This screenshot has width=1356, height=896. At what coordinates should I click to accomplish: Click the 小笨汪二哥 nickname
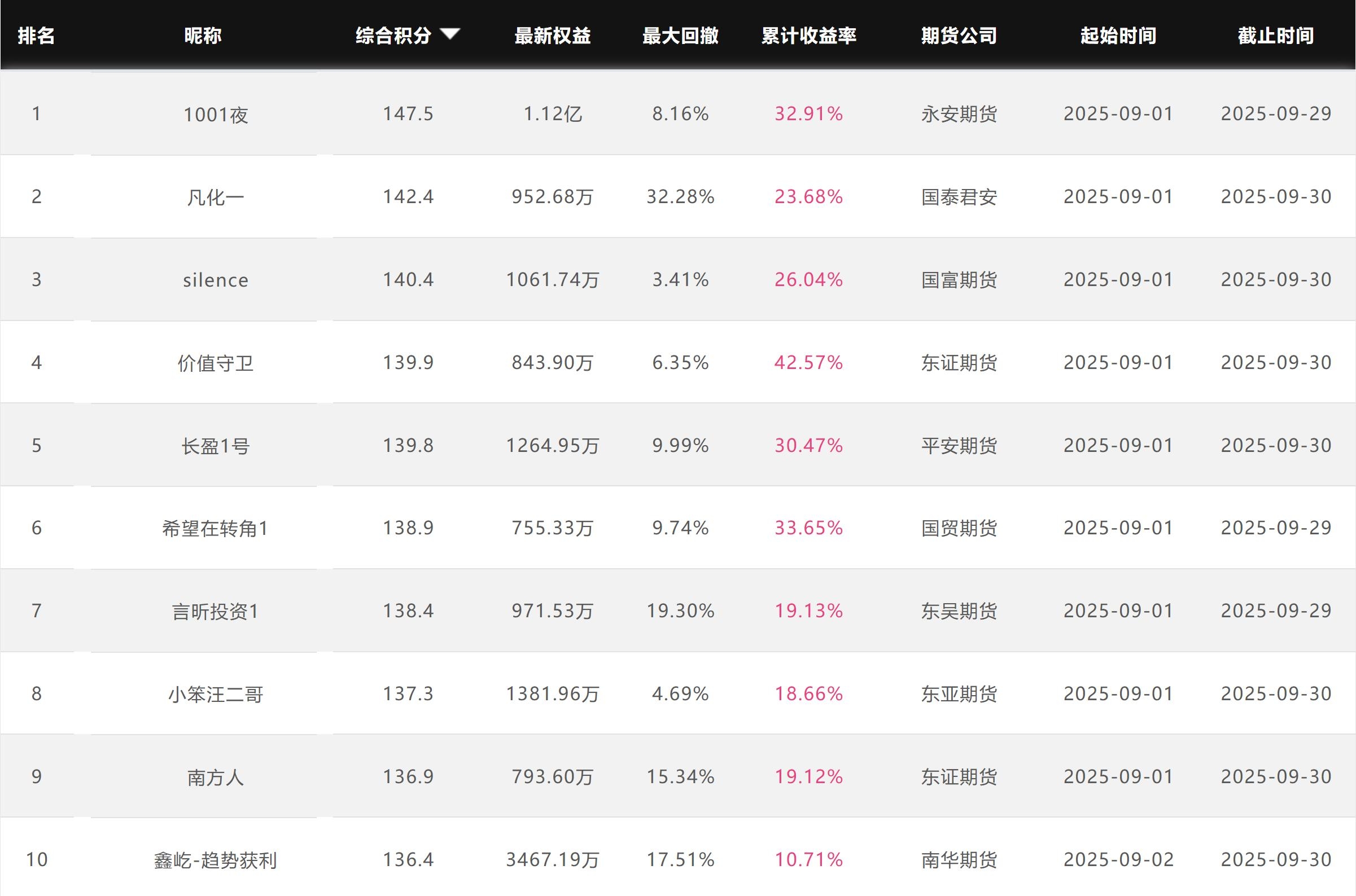216,694
